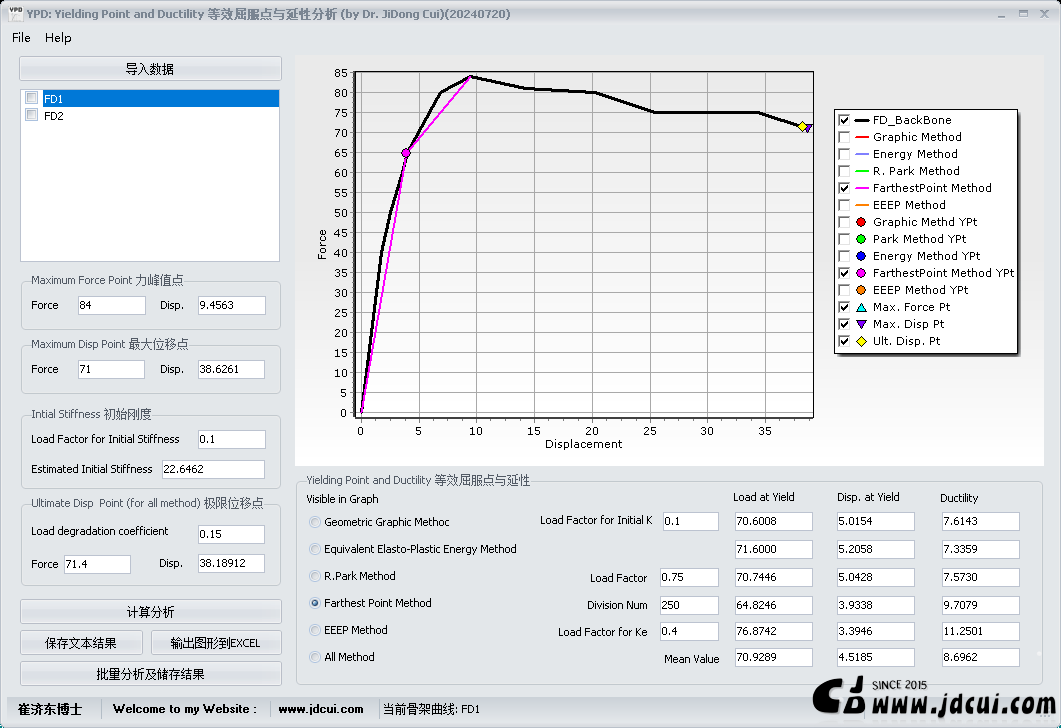
Task: Show the EEEP Method YPt legend checkbox
Action: tap(844, 290)
